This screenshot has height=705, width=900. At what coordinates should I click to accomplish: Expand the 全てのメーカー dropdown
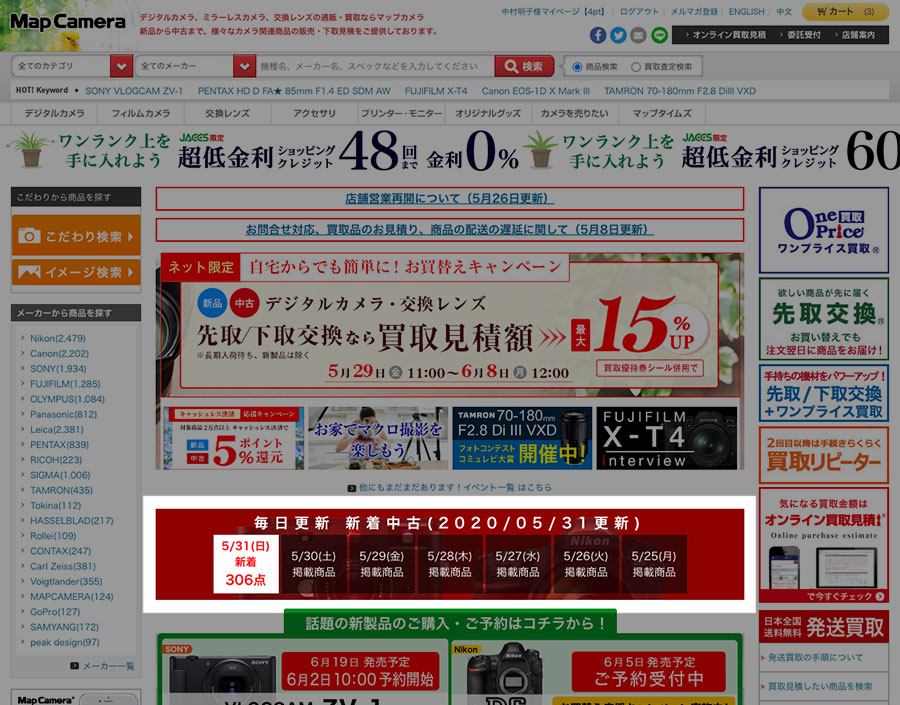click(244, 67)
